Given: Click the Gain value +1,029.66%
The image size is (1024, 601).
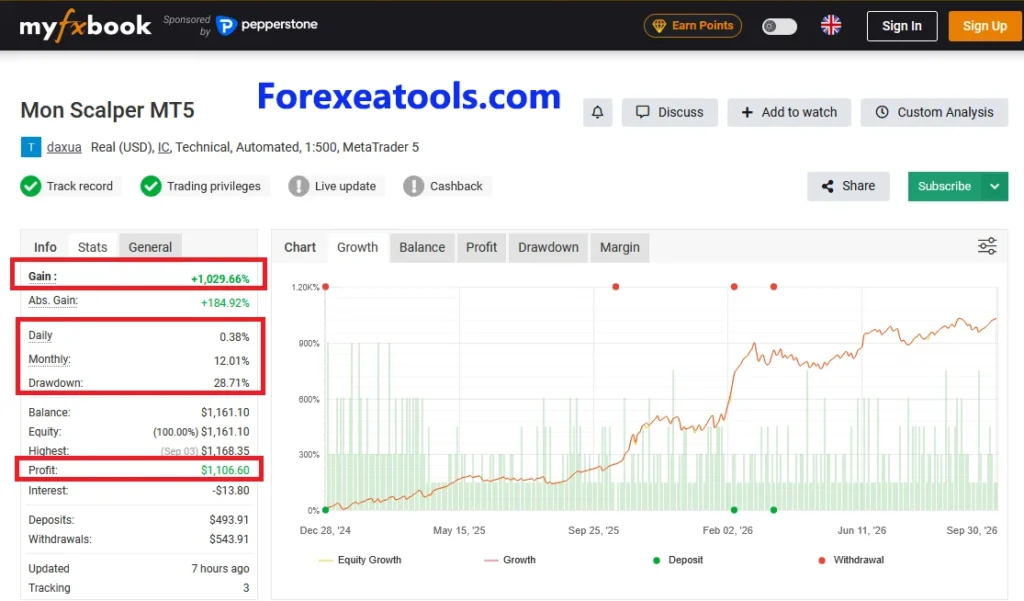Looking at the screenshot, I should pyautogui.click(x=220, y=279).
